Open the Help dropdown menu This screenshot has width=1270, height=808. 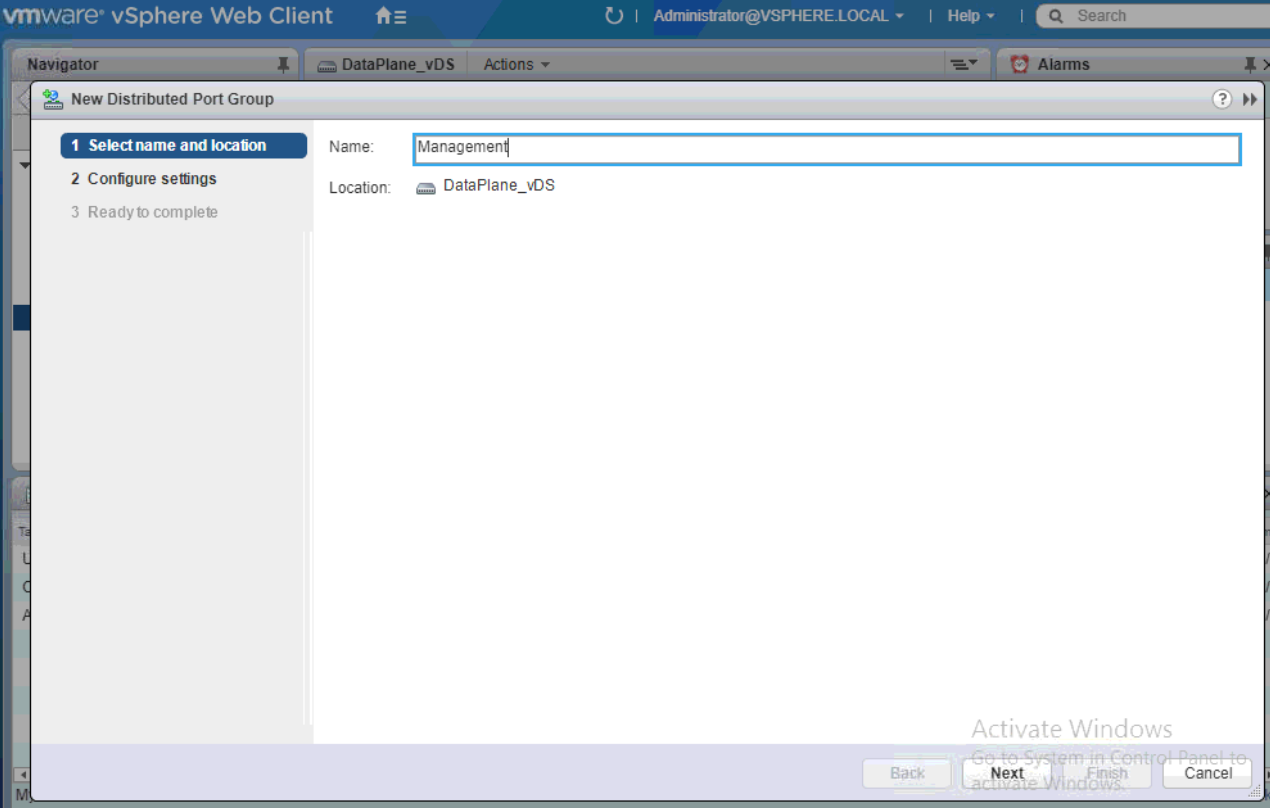click(x=971, y=16)
